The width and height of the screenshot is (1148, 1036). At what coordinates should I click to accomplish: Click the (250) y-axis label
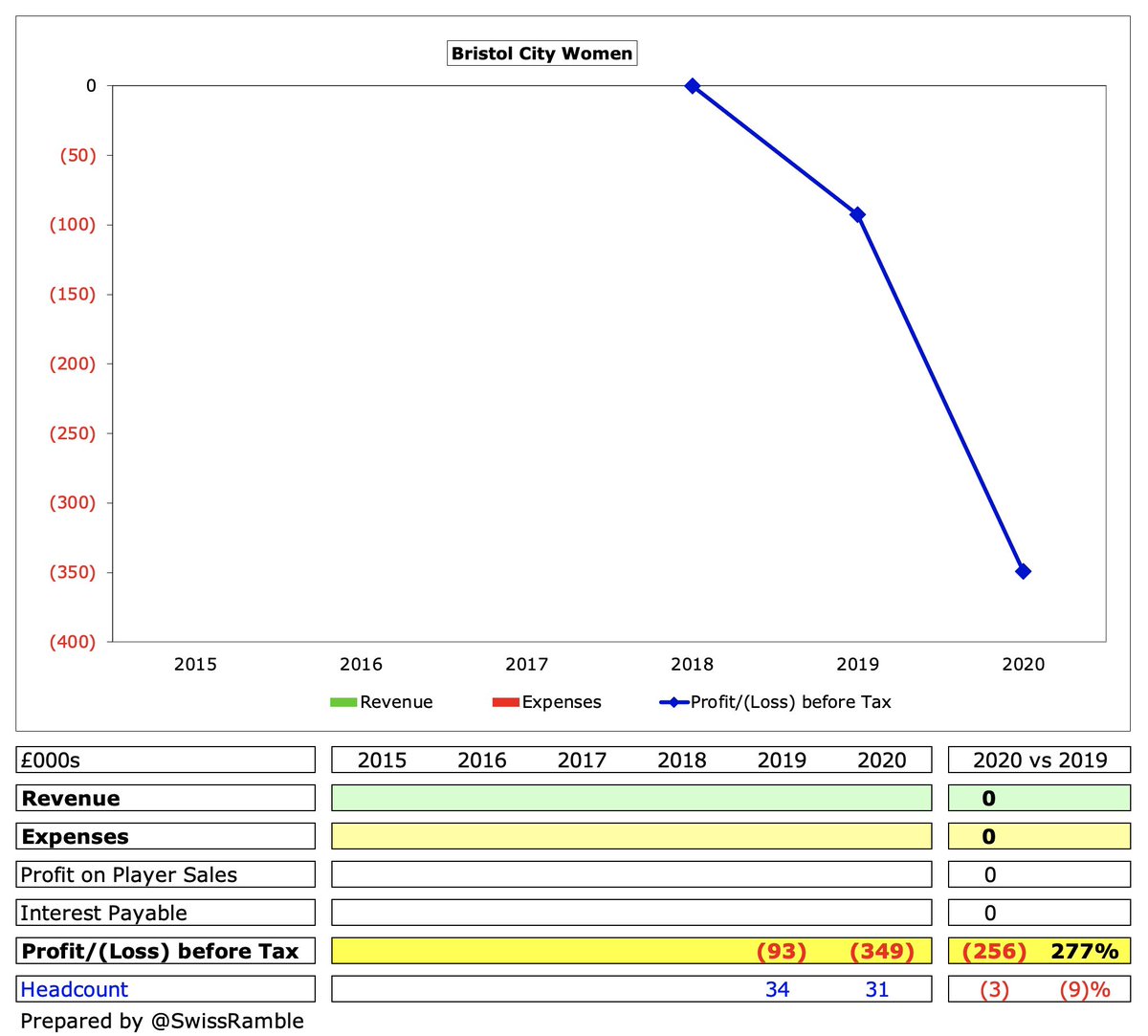pos(74,433)
